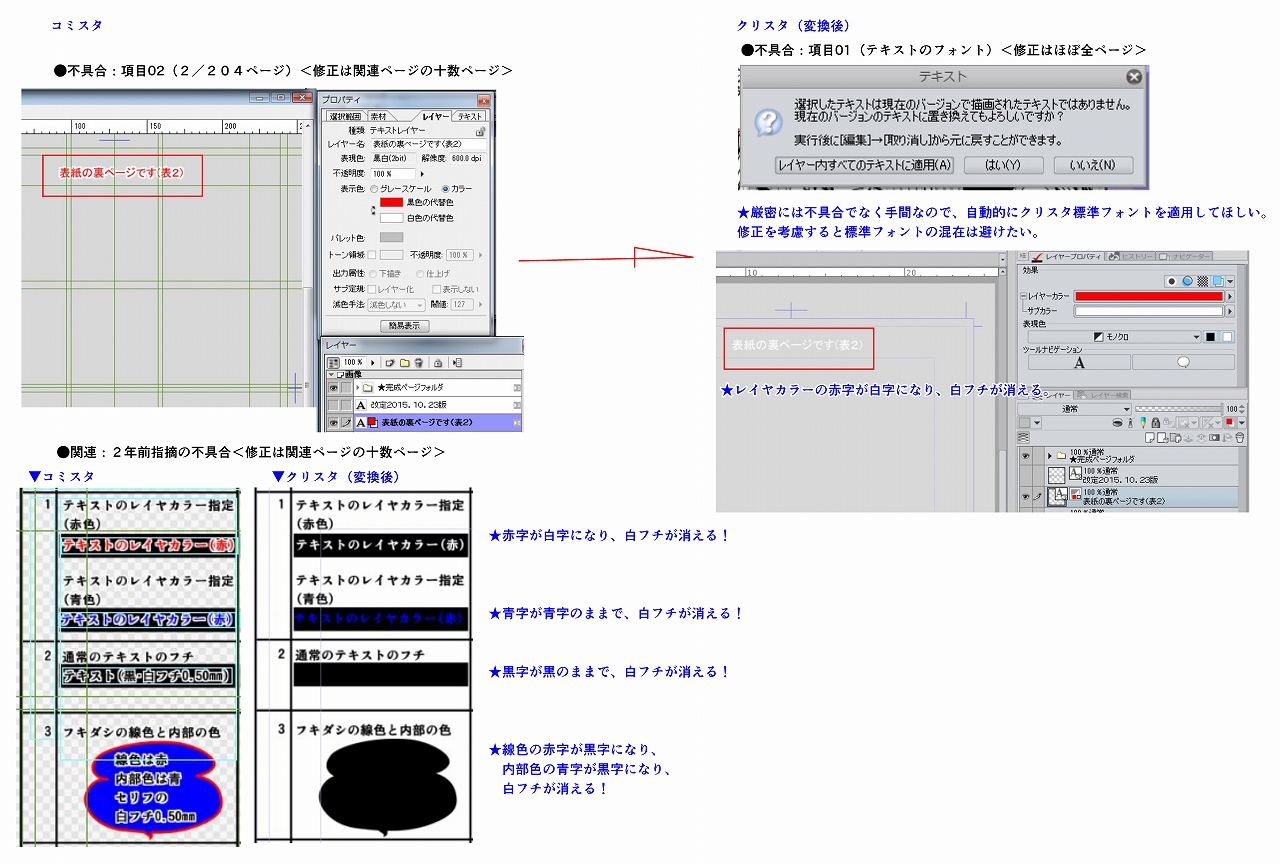Click the tone checker effect icon

[x=1203, y=282]
